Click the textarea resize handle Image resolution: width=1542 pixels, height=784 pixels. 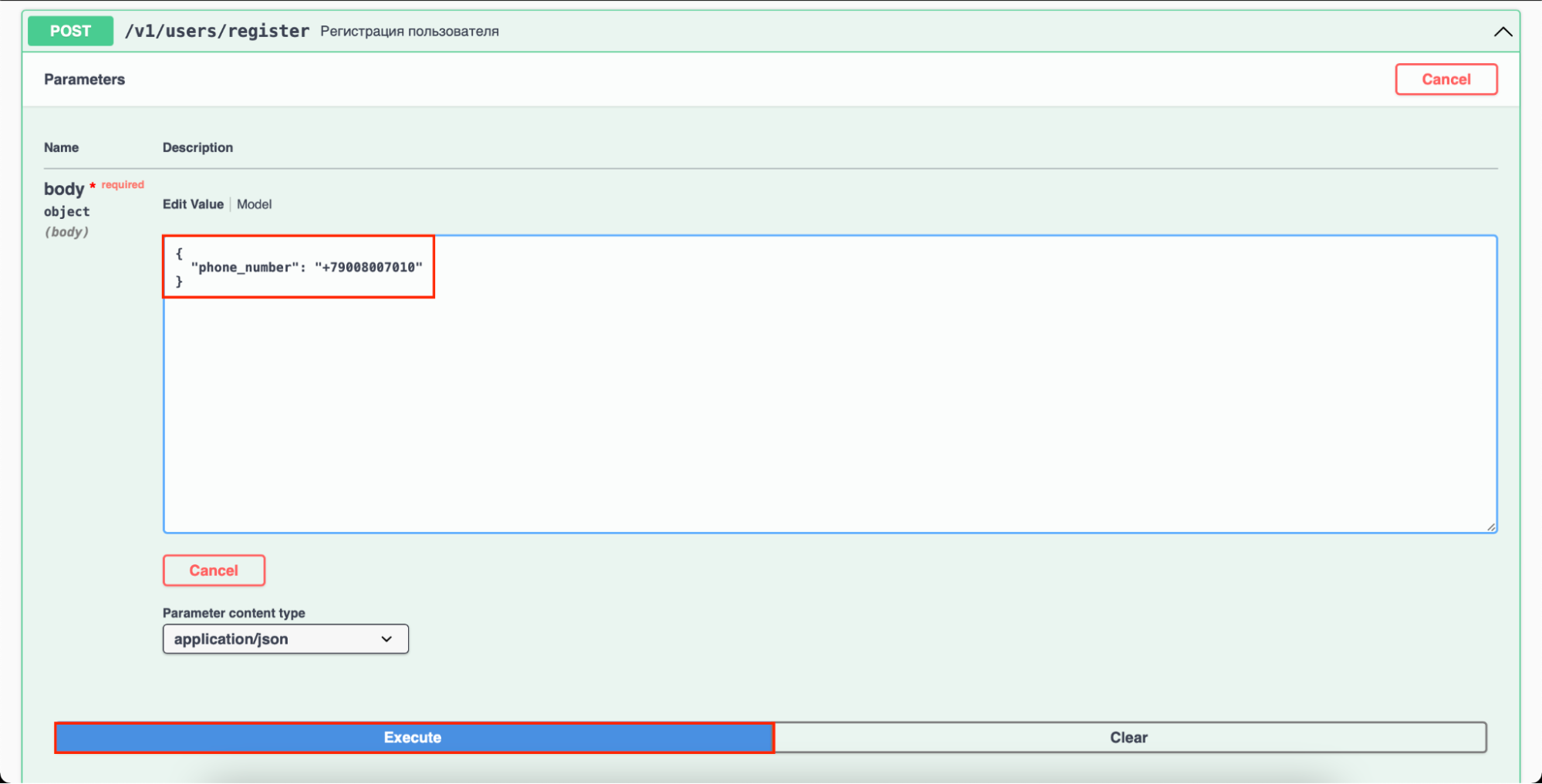click(x=1490, y=527)
